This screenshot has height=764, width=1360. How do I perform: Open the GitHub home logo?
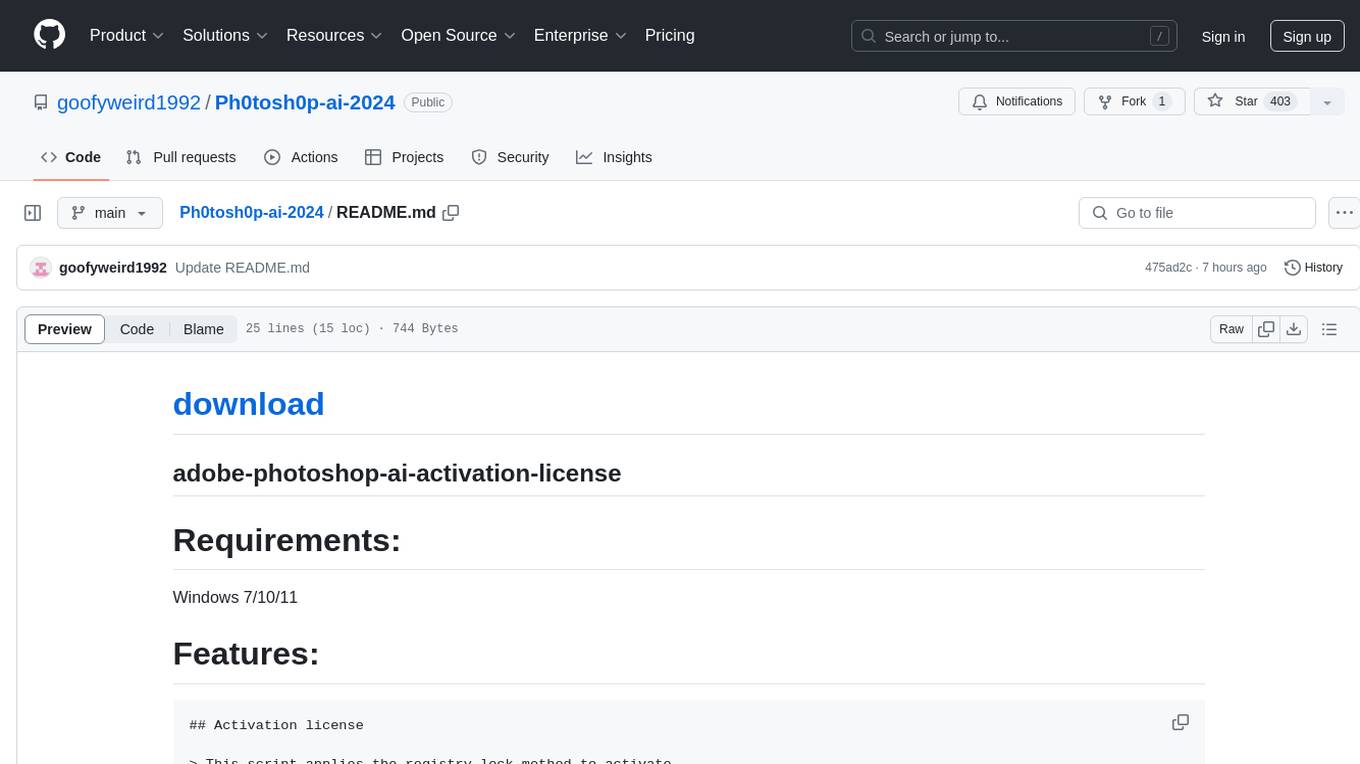pyautogui.click(x=49, y=35)
